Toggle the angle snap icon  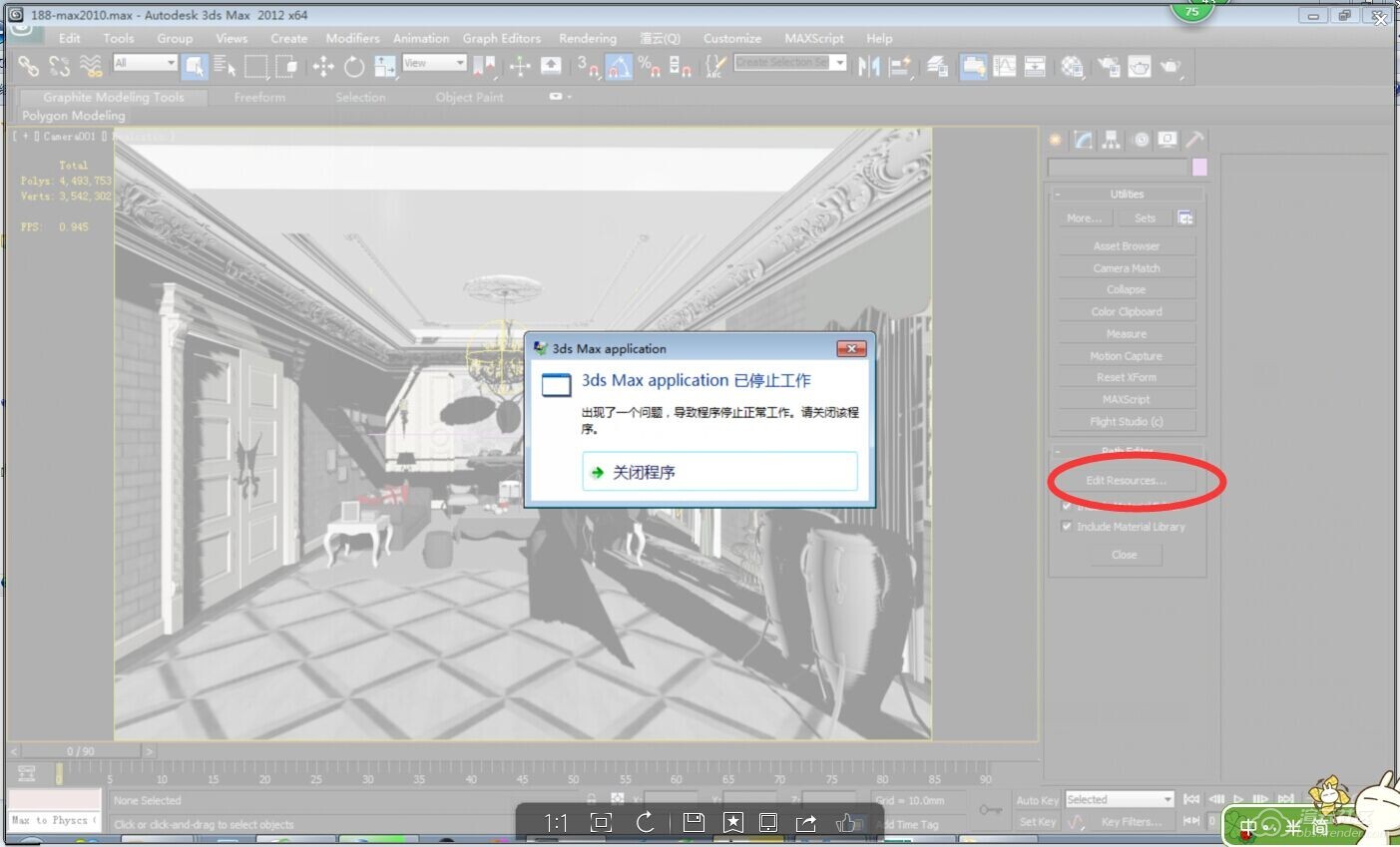[x=619, y=67]
